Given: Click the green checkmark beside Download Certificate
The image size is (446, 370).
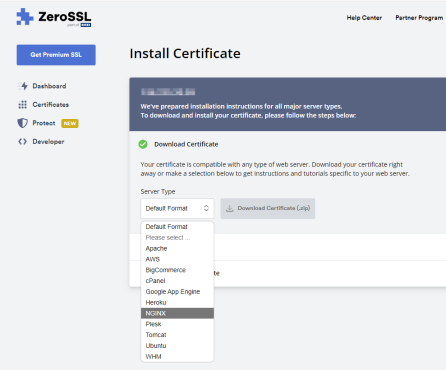Looking at the screenshot, I should tap(143, 144).
